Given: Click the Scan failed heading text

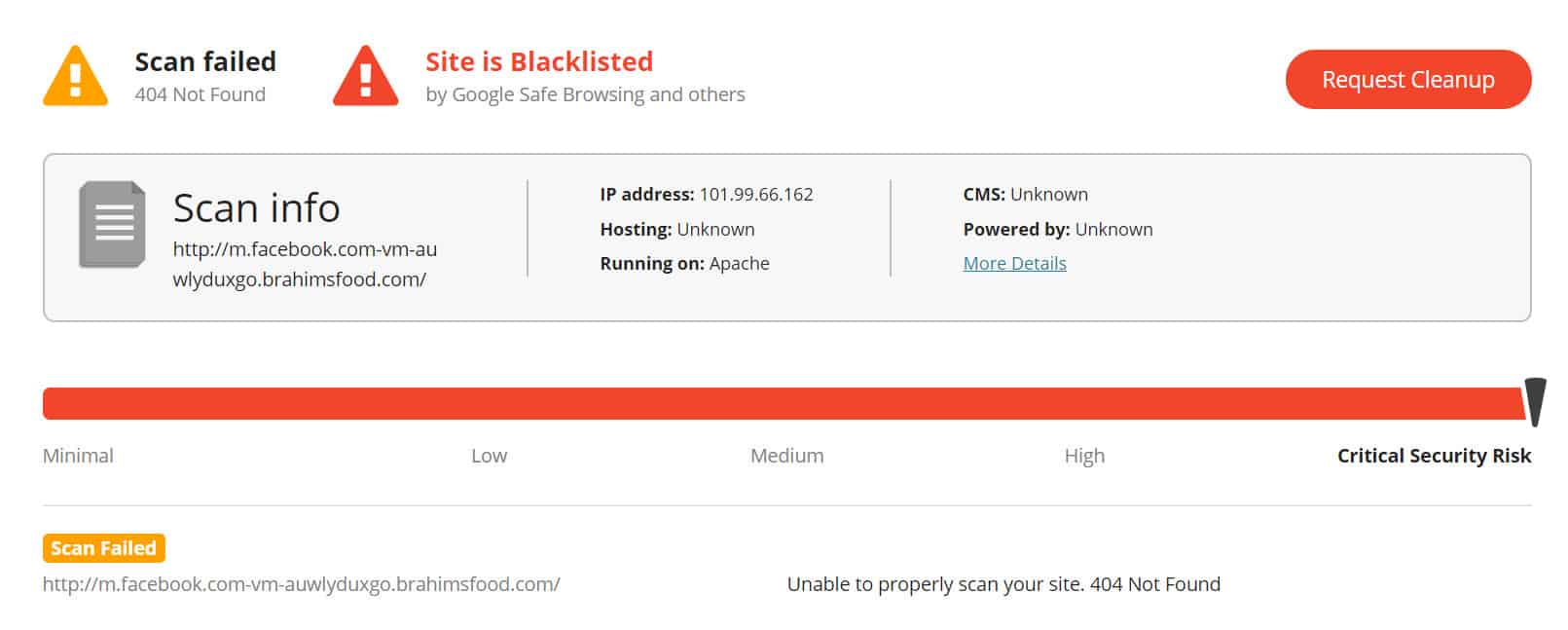Looking at the screenshot, I should pos(205,61).
